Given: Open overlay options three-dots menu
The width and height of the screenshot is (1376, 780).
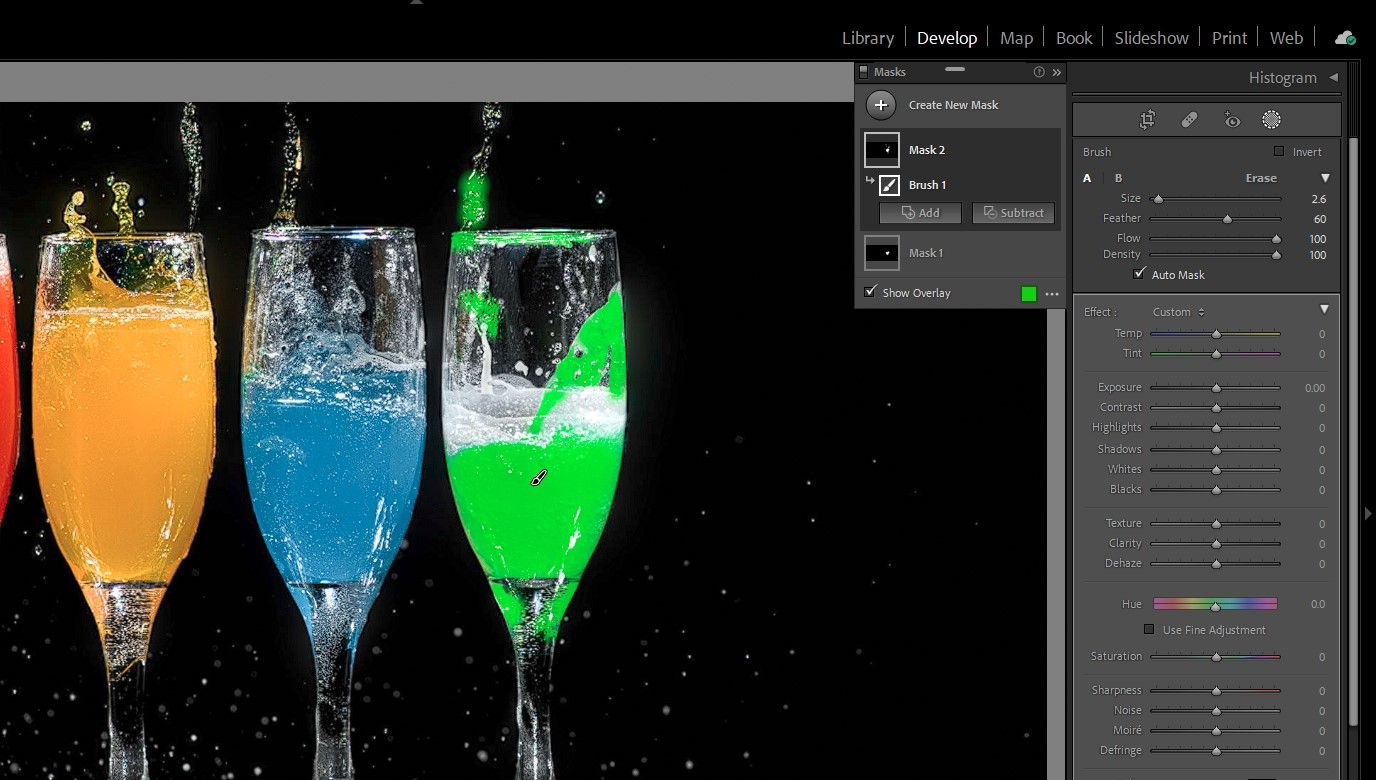Looking at the screenshot, I should (x=1052, y=294).
